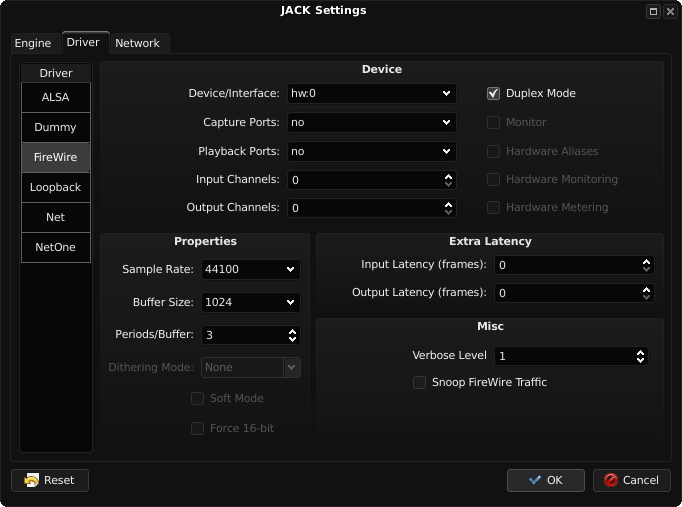Decrease Output Channels with the down arrow
The image size is (682, 507).
[x=448, y=212]
